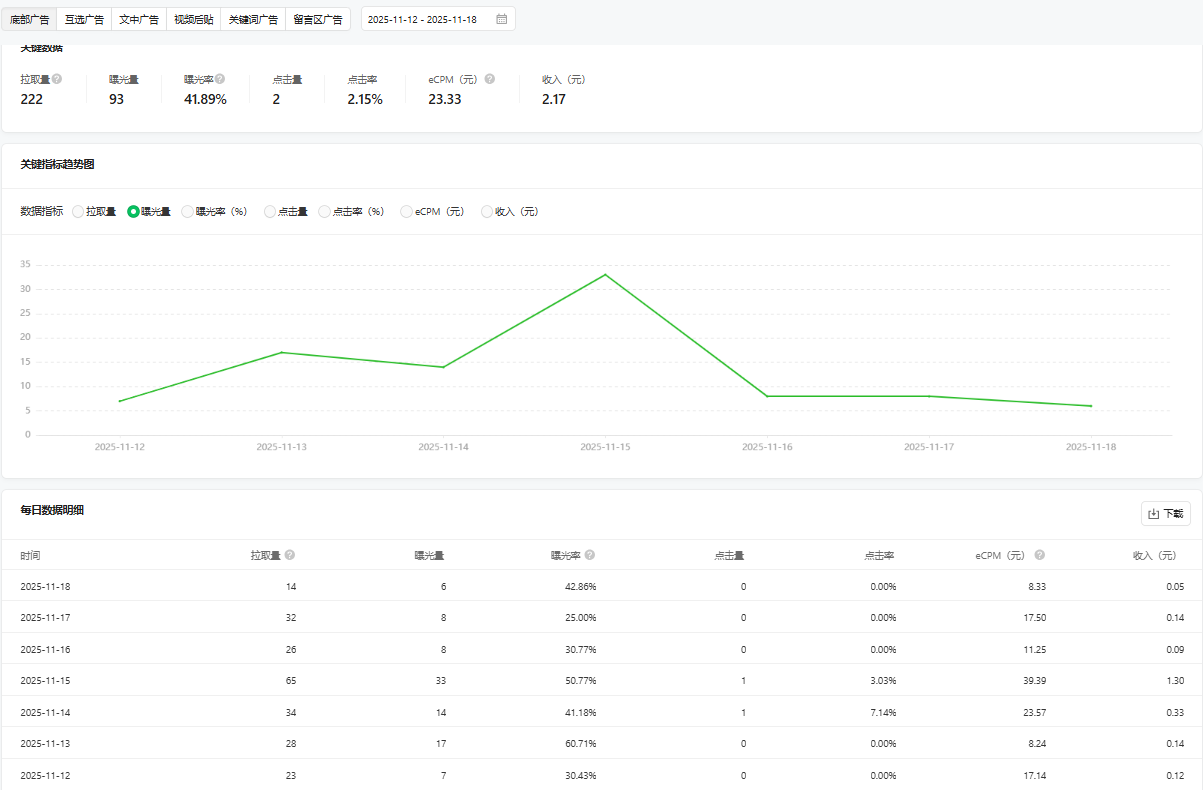The height and width of the screenshot is (790, 1203).
Task: Select the eCPM（元） chart metric radio
Action: coord(406,212)
